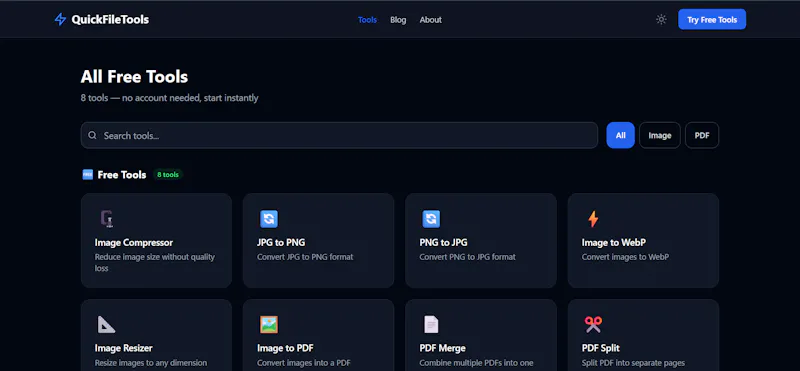Click 'Reduce image size without quality loss' description
800x371 pixels.
pos(155,262)
